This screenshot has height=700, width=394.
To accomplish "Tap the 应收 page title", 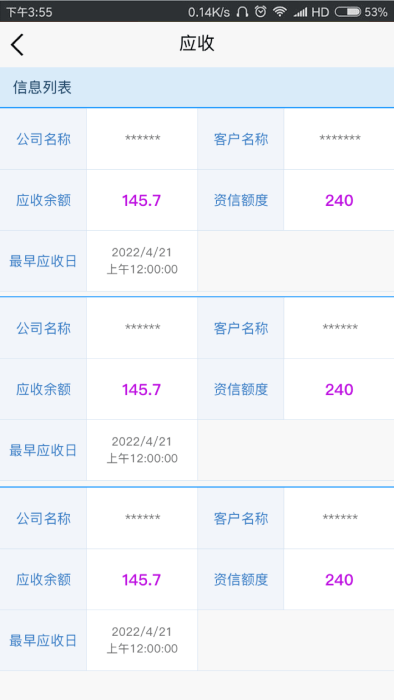I will tap(197, 43).
